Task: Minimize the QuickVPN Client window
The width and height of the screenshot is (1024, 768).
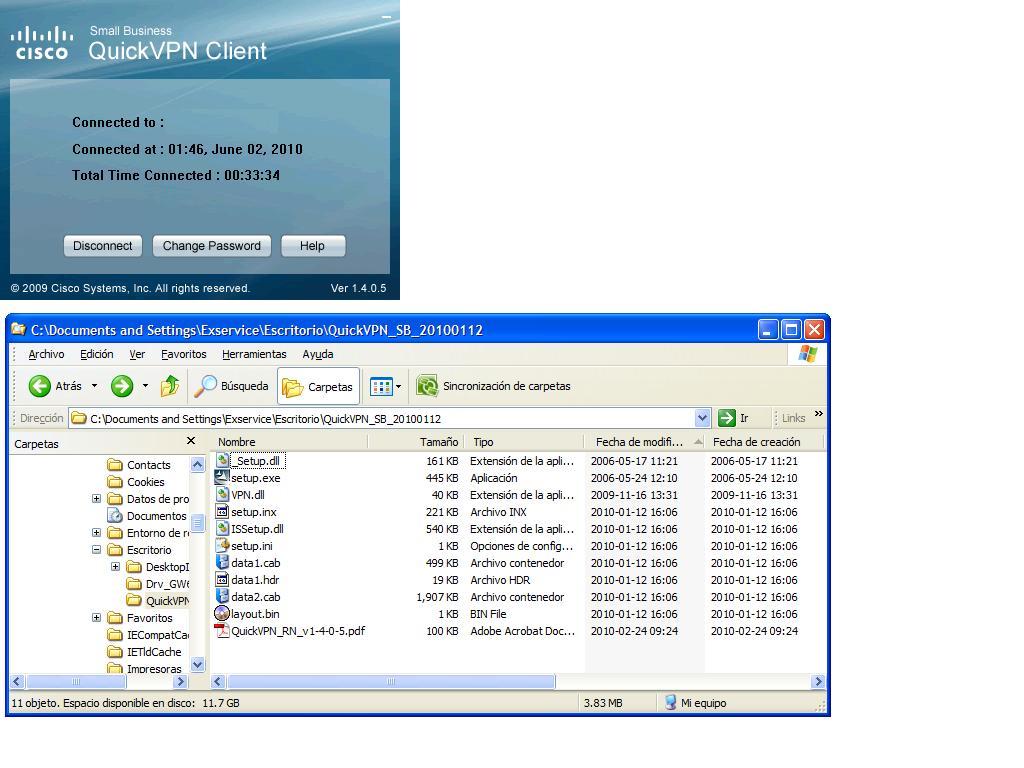Action: 387,16
